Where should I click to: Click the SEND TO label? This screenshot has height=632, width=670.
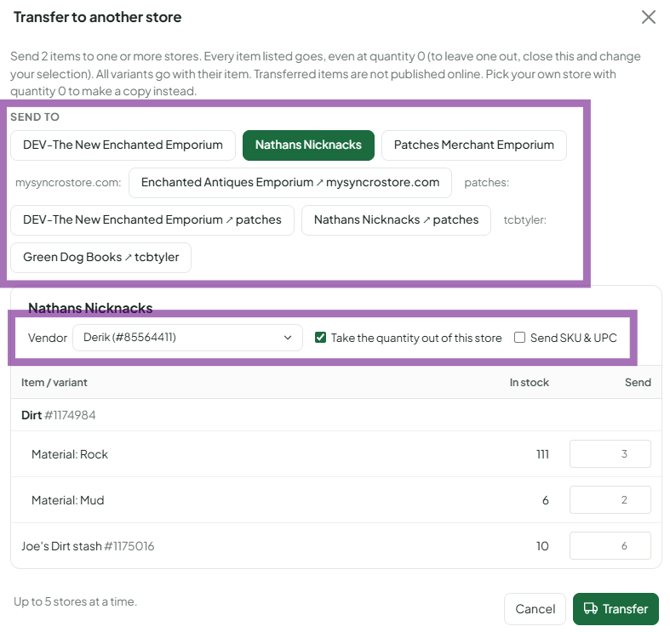35,117
